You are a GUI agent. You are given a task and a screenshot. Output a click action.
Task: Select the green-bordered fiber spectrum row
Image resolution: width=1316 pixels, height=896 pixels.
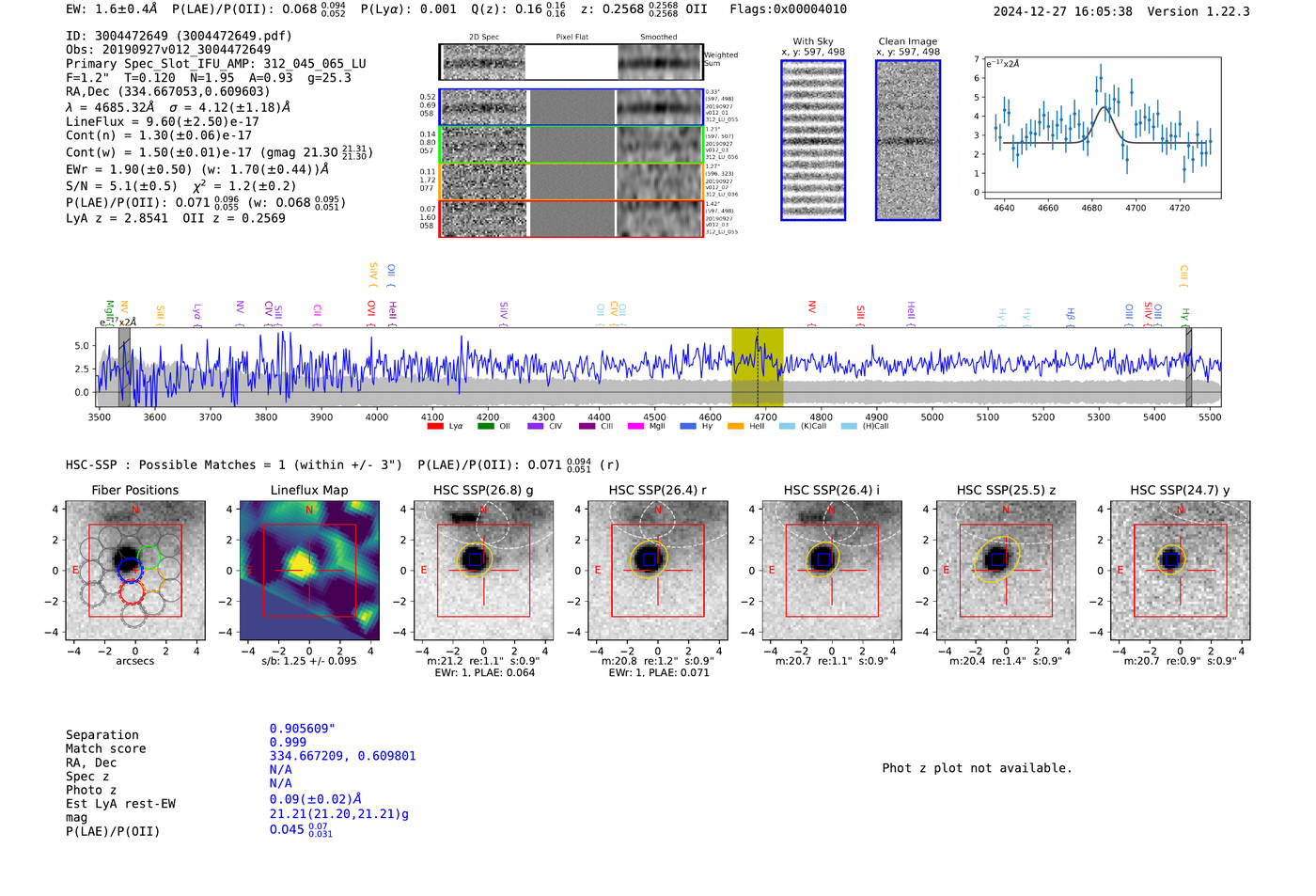coord(572,144)
